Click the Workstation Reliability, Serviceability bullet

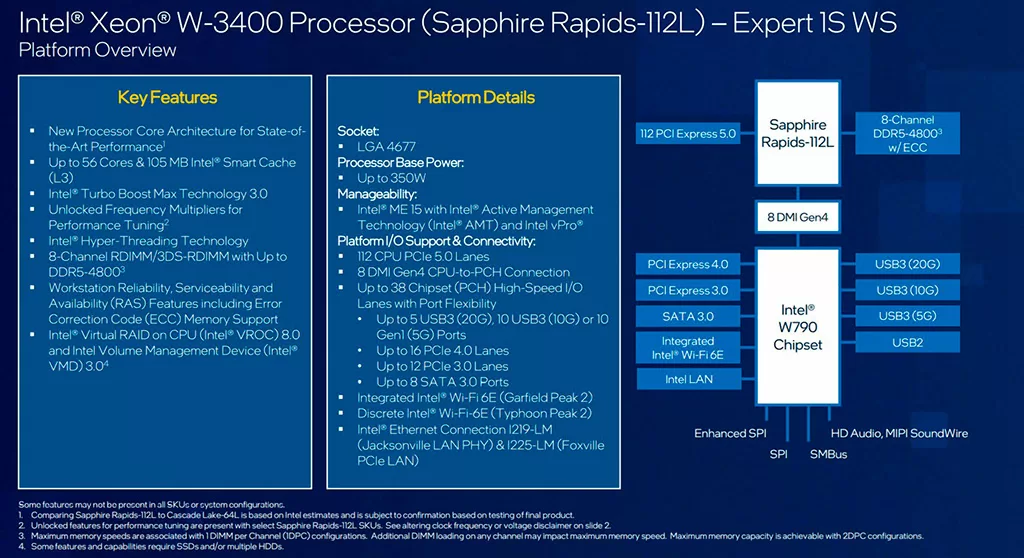[165, 303]
